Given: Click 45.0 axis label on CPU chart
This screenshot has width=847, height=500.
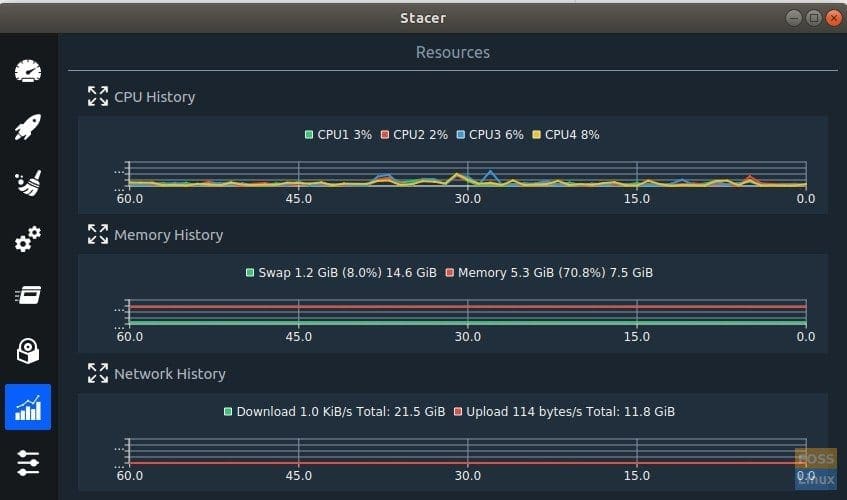Looking at the screenshot, I should pos(299,199).
